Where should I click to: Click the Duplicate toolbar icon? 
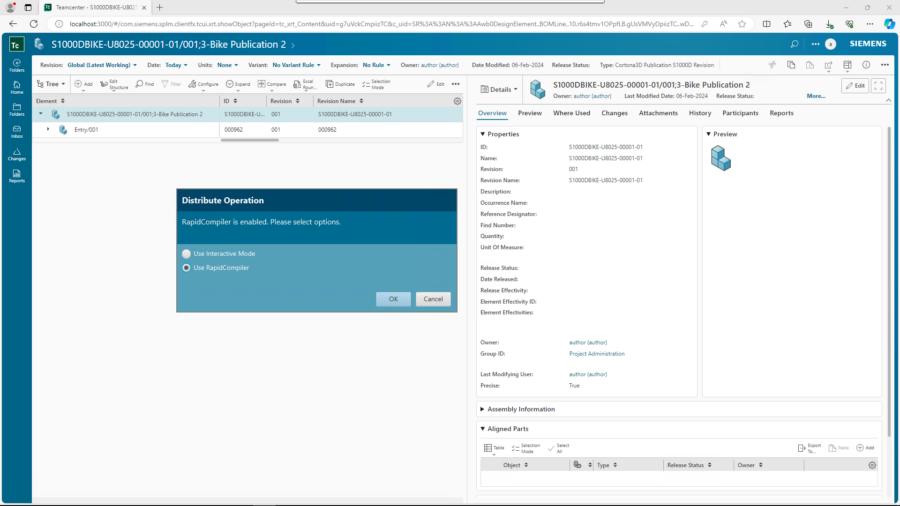pos(341,84)
